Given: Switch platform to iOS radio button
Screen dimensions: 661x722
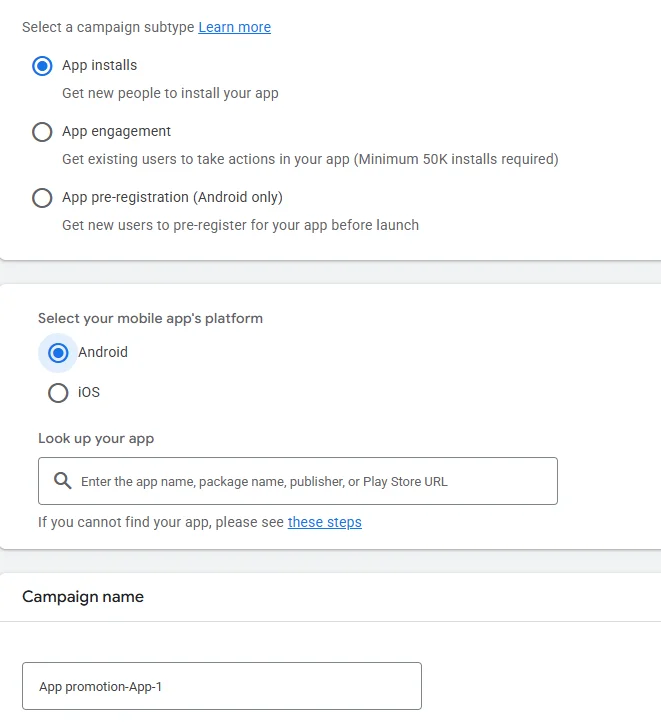Looking at the screenshot, I should [x=58, y=393].
